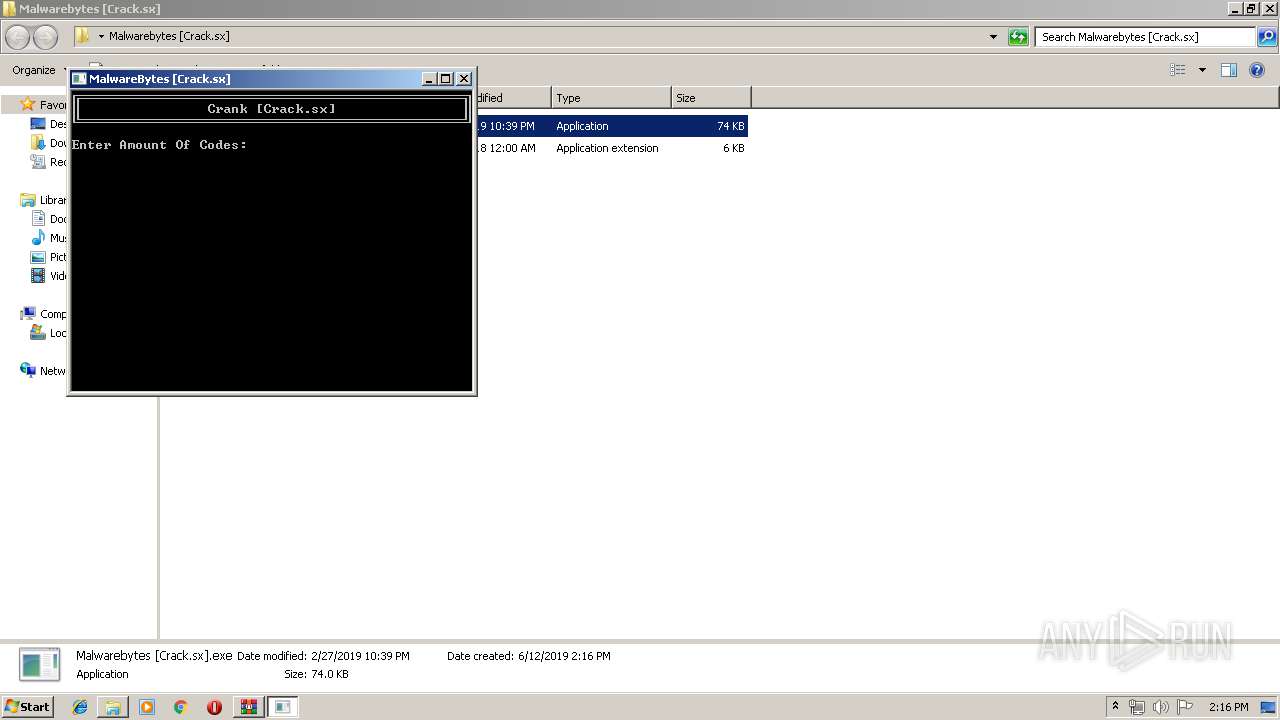Click the green refresh button beside address bar
The image size is (1280, 720).
(x=1018, y=37)
